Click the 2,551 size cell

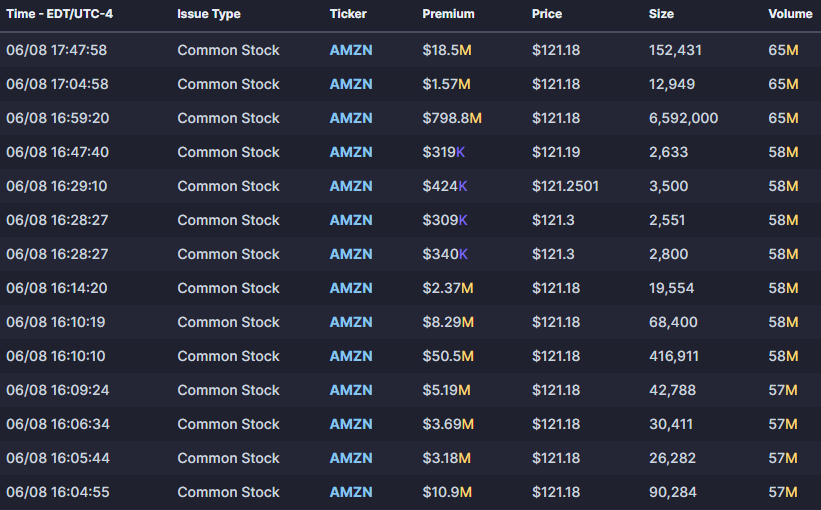pos(667,220)
